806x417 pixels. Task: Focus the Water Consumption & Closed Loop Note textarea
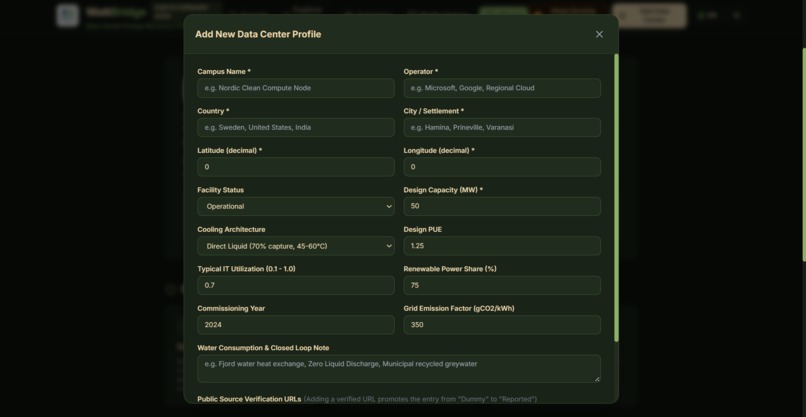pos(399,369)
